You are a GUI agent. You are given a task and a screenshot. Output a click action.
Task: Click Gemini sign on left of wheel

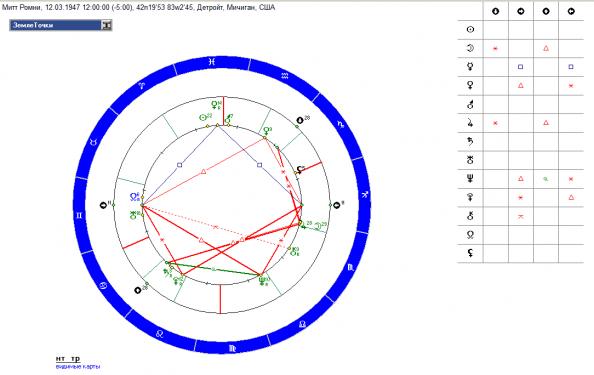coord(79,215)
